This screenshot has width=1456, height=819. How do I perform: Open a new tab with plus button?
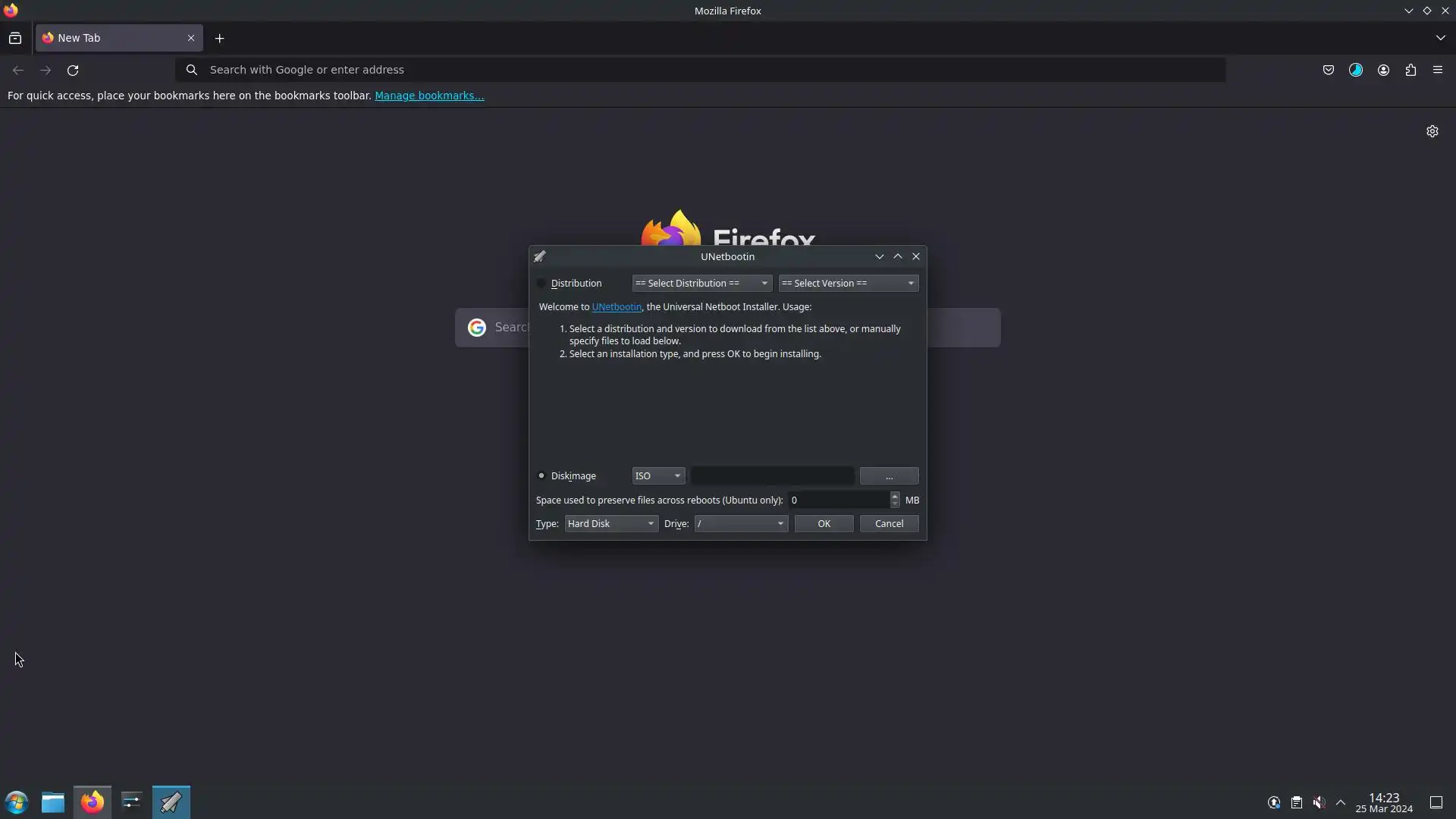[x=219, y=38]
